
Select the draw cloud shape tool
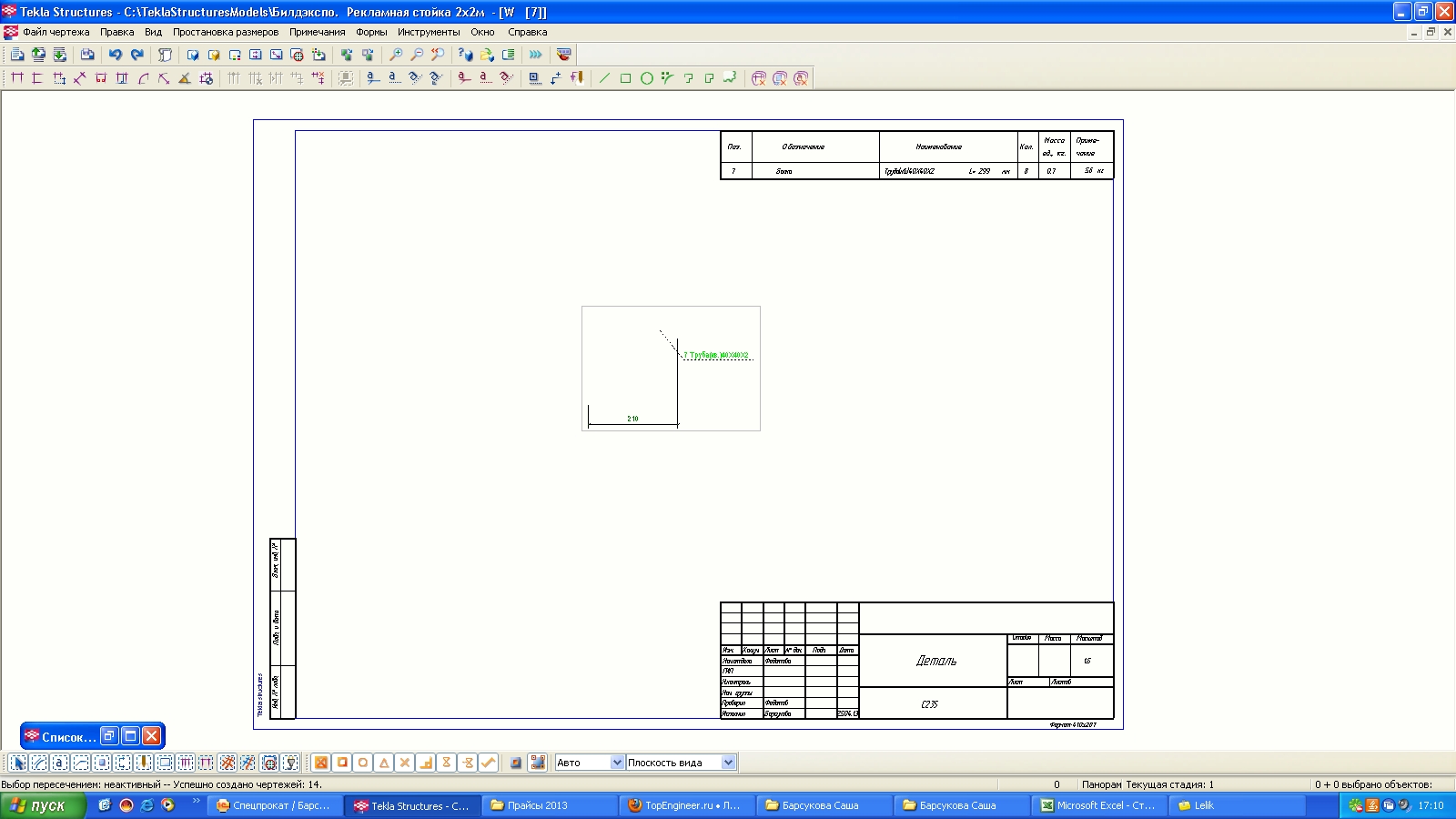(x=730, y=78)
